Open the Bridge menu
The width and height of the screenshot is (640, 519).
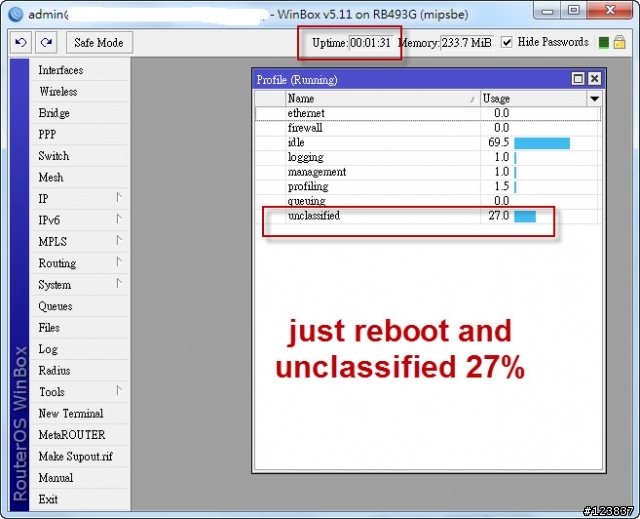pyautogui.click(x=80, y=113)
